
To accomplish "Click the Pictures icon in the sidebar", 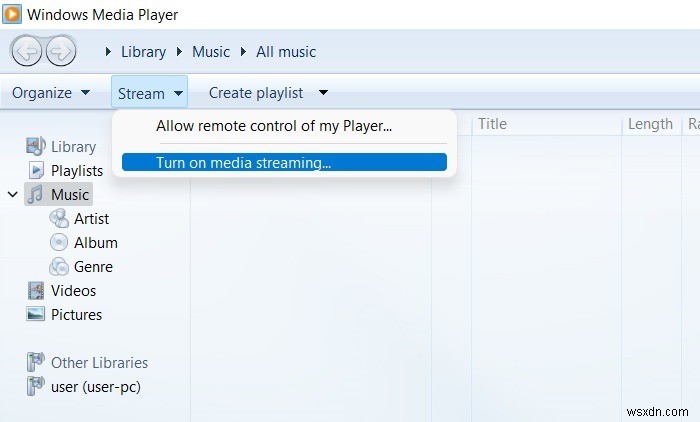I will point(36,314).
